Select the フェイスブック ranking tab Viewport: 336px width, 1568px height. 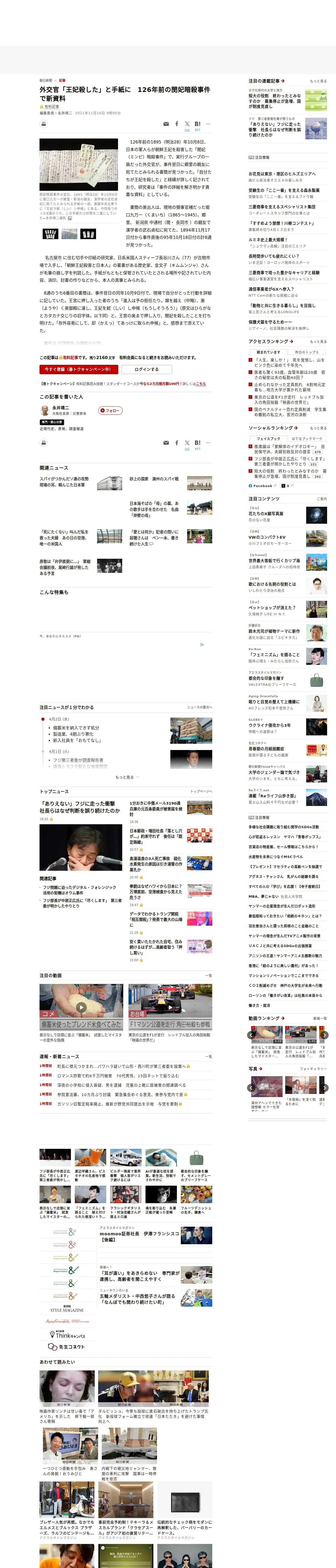click(x=268, y=438)
